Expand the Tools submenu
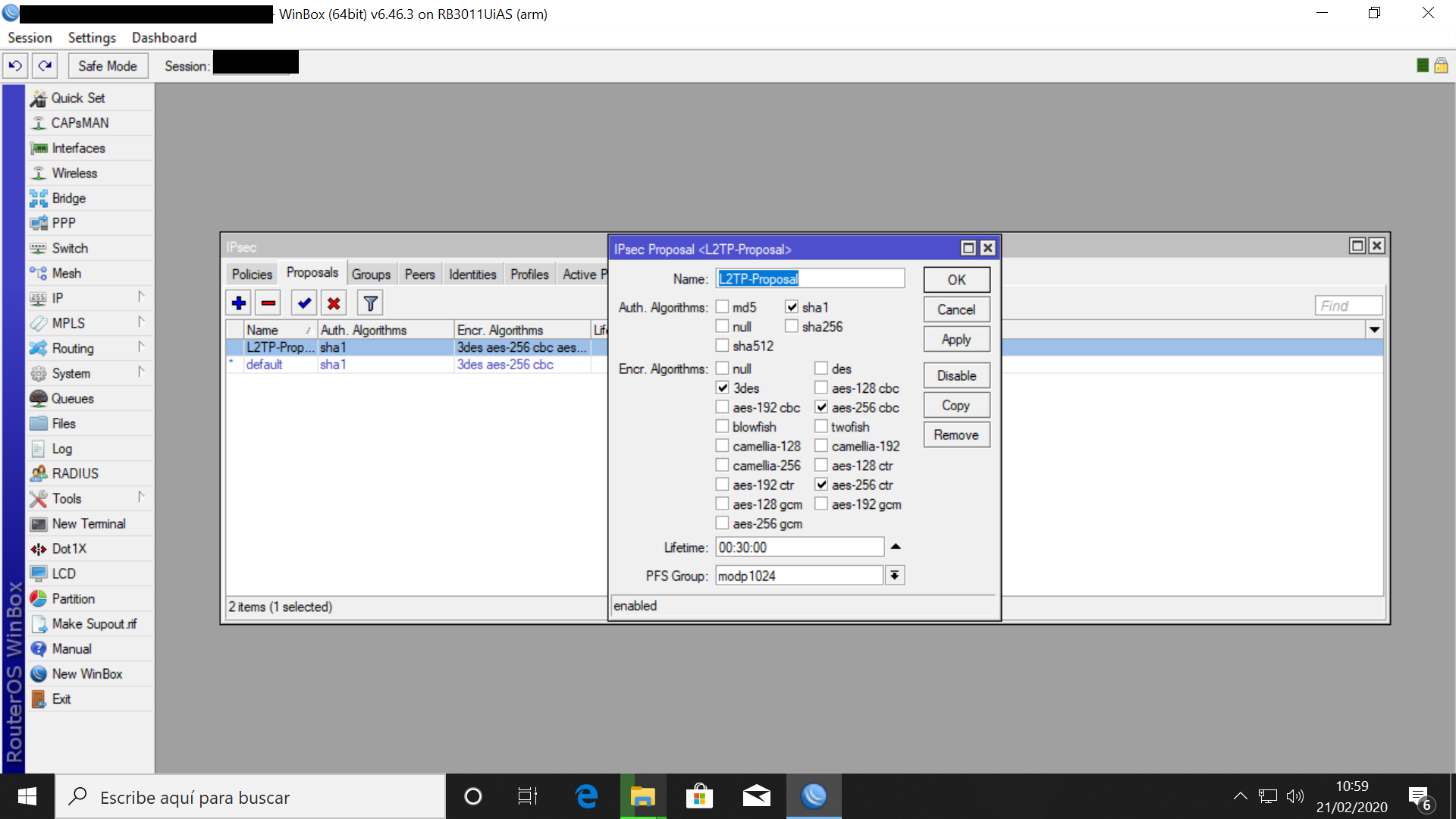This screenshot has height=819, width=1456. [141, 497]
